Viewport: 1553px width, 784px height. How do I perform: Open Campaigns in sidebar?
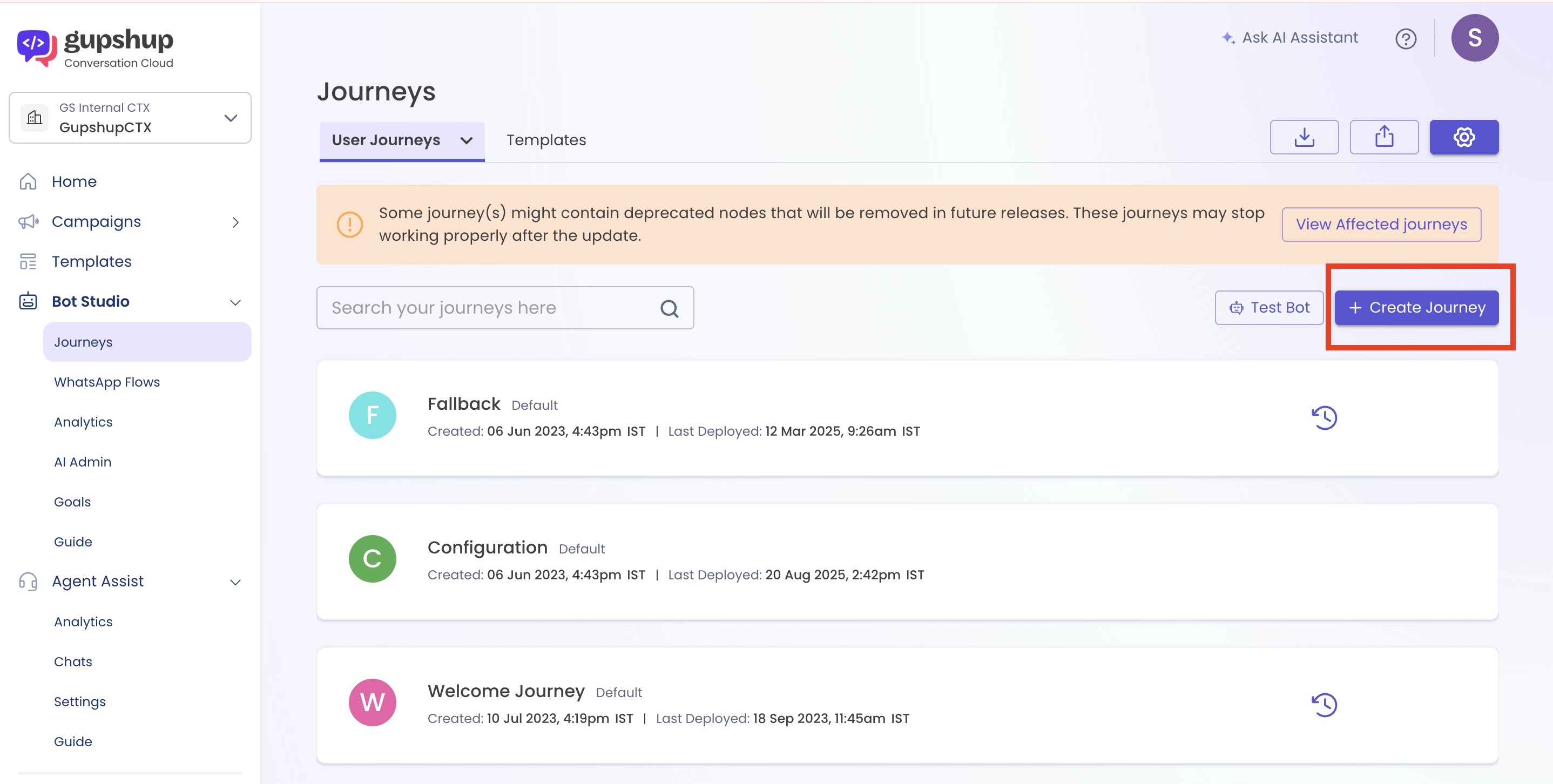[x=97, y=222]
